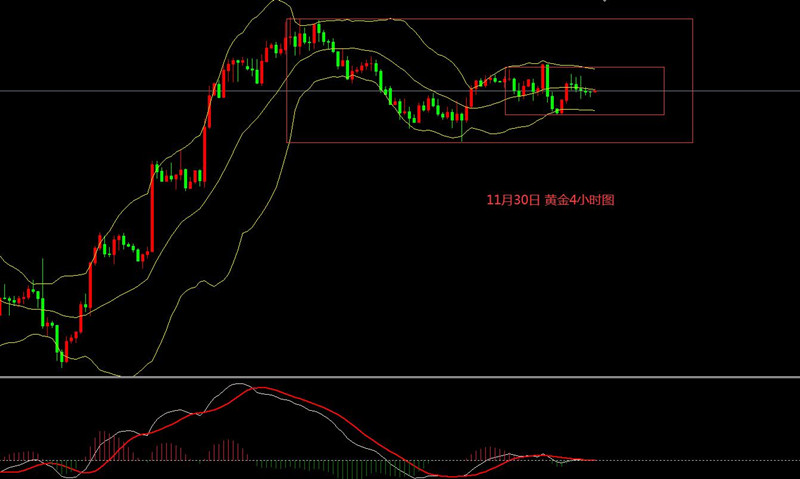Click the red text label 11月30日 黄金4小时图
Image resolution: width=800 pixels, height=479 pixels.
coord(551,200)
